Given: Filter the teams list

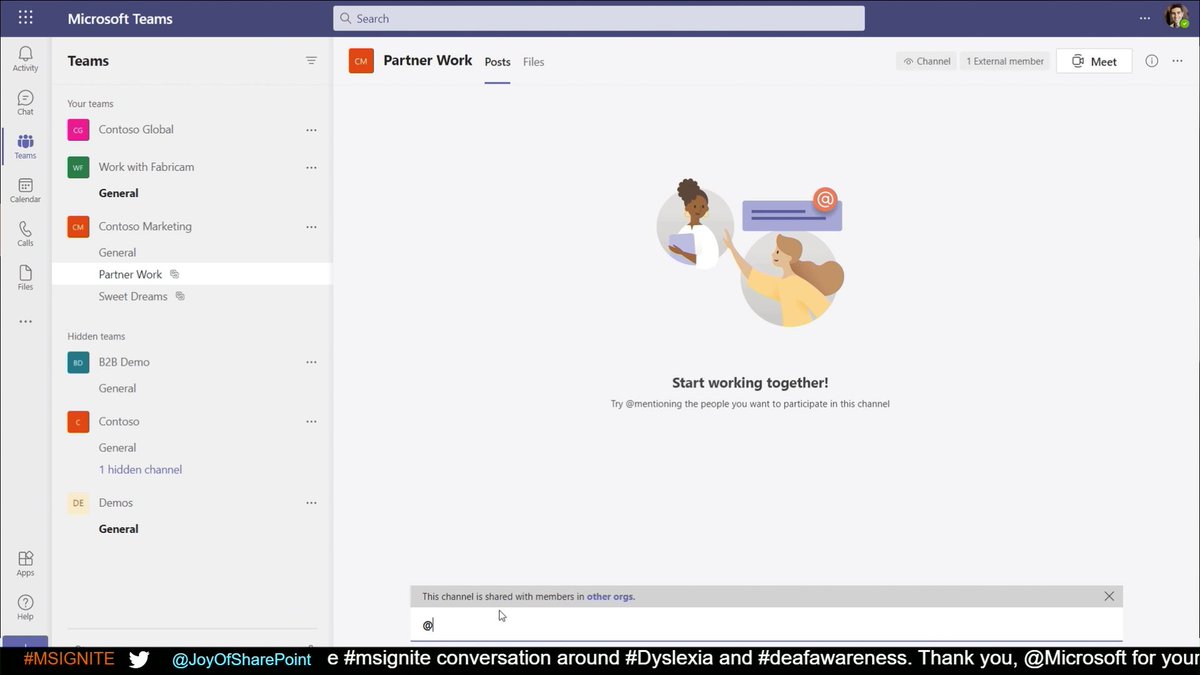Looking at the screenshot, I should coord(311,60).
